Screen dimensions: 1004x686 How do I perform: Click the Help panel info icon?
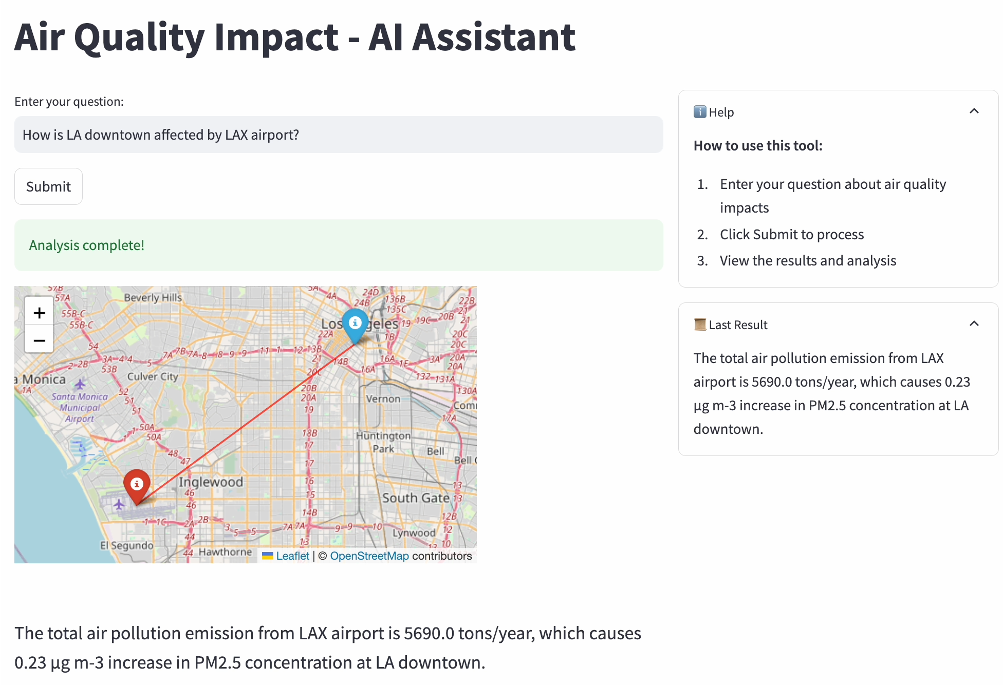[x=700, y=112]
